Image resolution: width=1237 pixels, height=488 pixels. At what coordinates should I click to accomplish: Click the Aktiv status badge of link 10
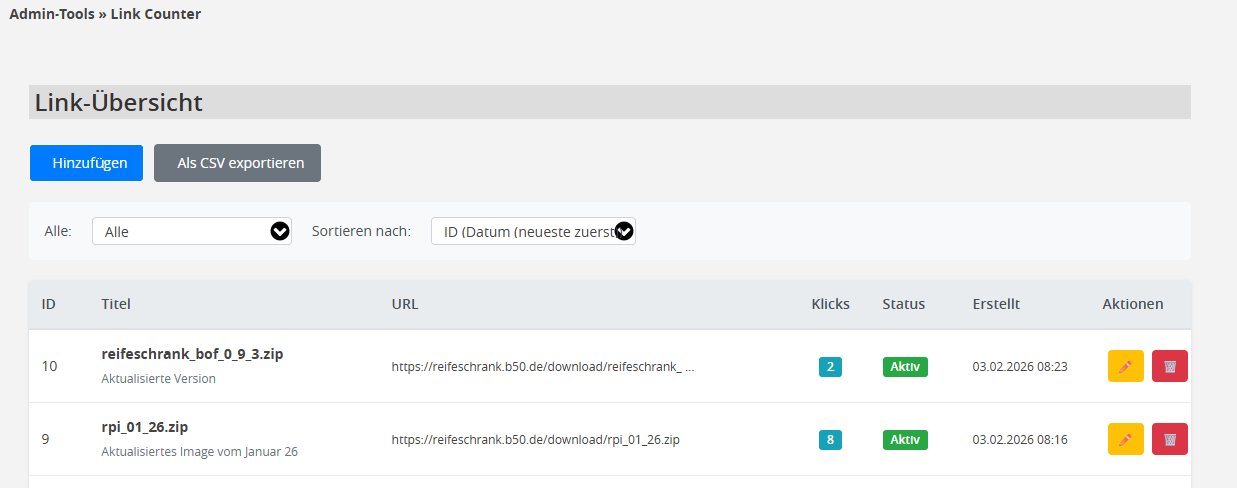[905, 366]
